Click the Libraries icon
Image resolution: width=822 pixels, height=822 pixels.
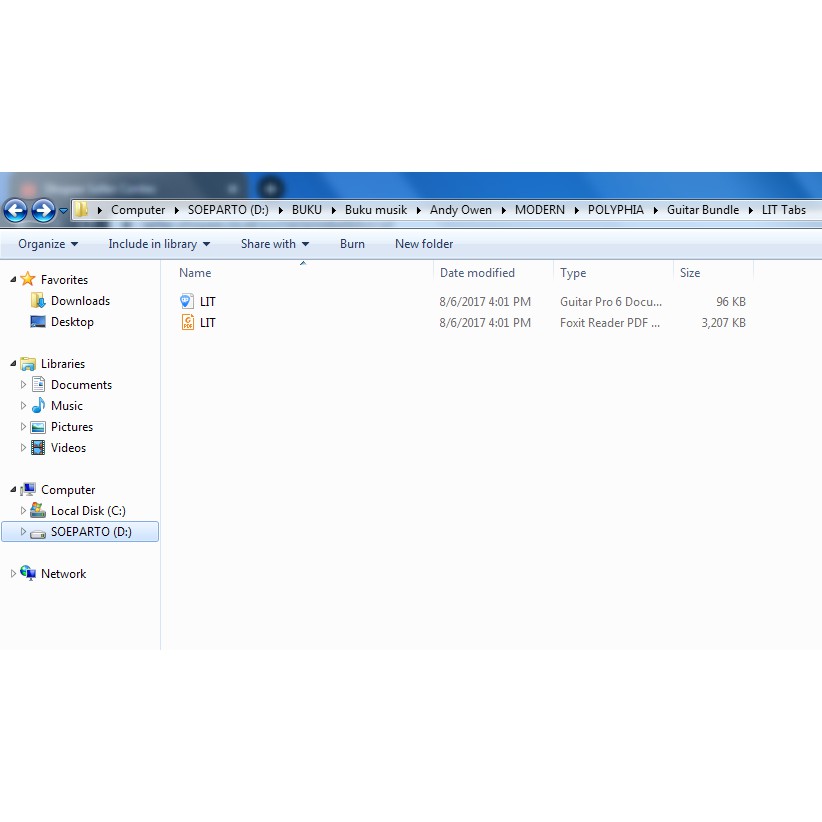point(28,364)
